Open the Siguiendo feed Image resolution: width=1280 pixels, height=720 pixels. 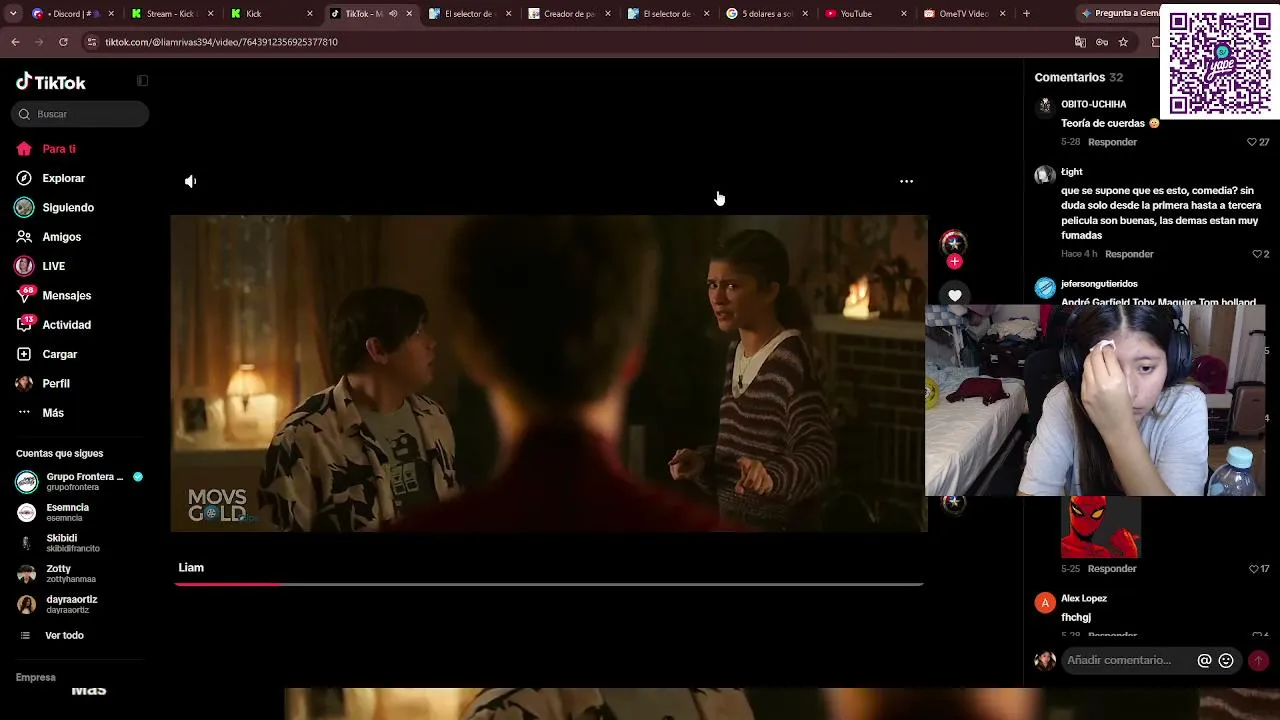point(68,208)
